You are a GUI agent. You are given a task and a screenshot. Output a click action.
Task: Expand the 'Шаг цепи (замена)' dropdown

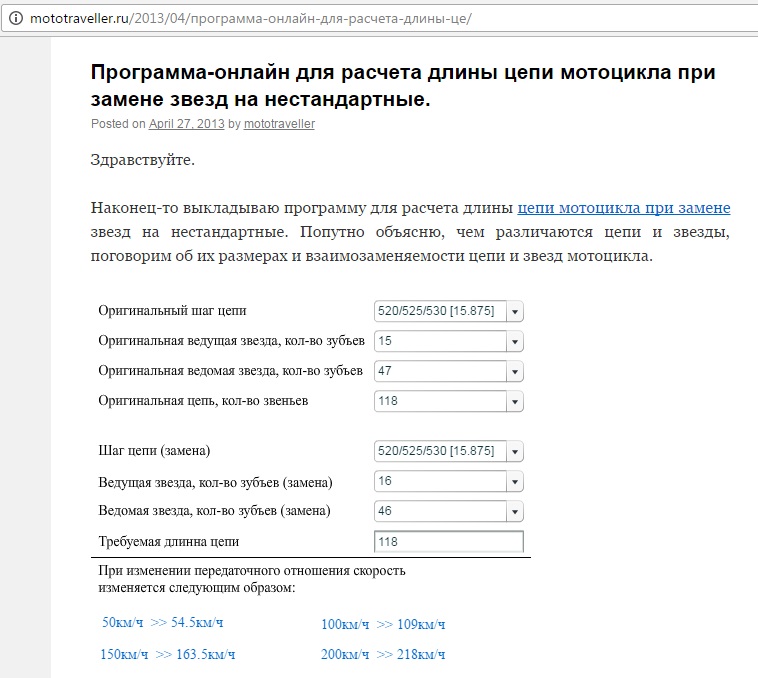[448, 451]
